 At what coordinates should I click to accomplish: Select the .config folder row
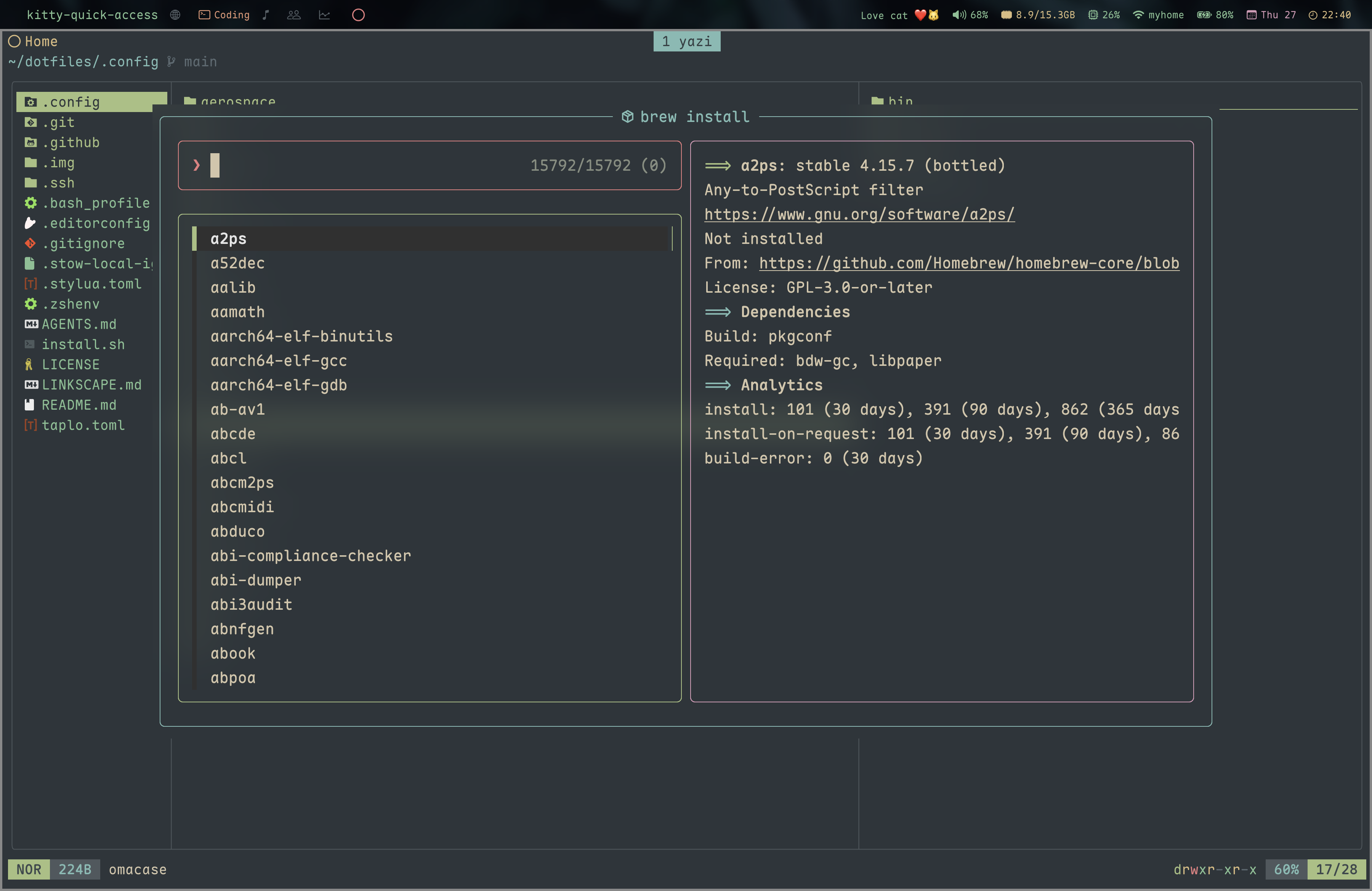92,102
